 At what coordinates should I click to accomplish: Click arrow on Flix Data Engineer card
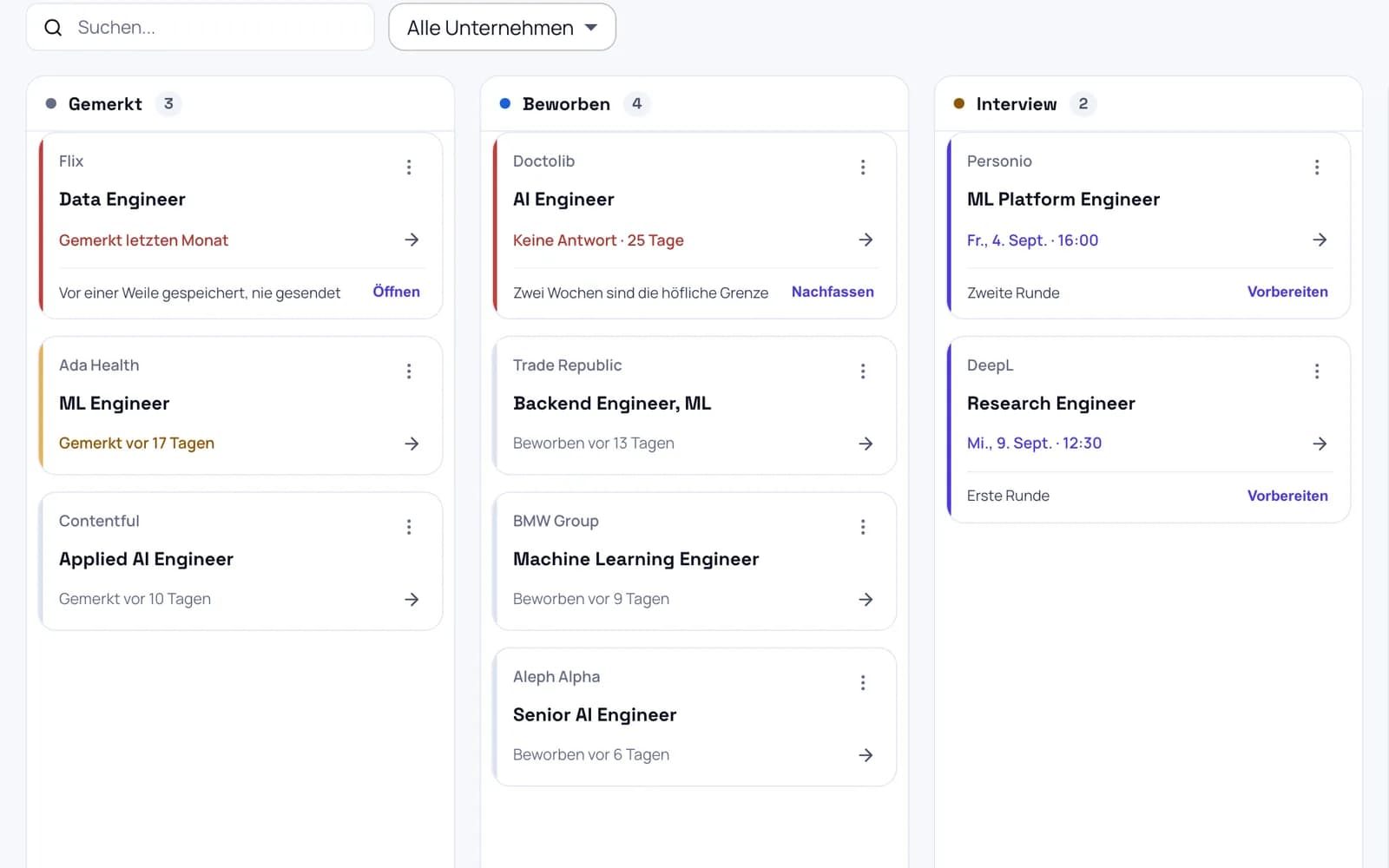pos(411,240)
